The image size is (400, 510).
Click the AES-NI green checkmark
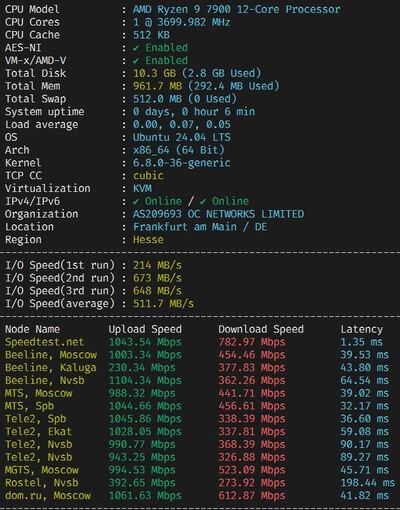pyautogui.click(x=136, y=48)
